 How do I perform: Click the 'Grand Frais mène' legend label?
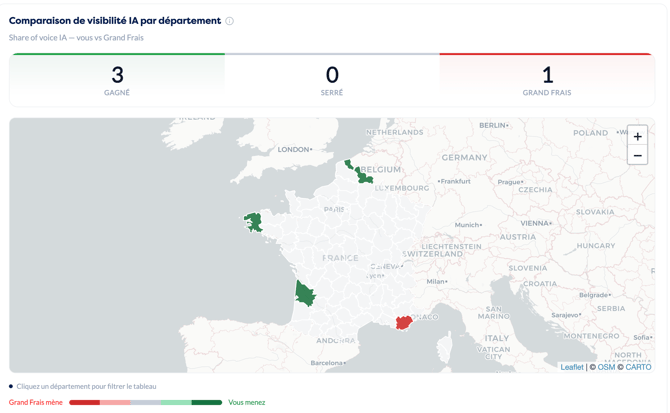pos(35,402)
